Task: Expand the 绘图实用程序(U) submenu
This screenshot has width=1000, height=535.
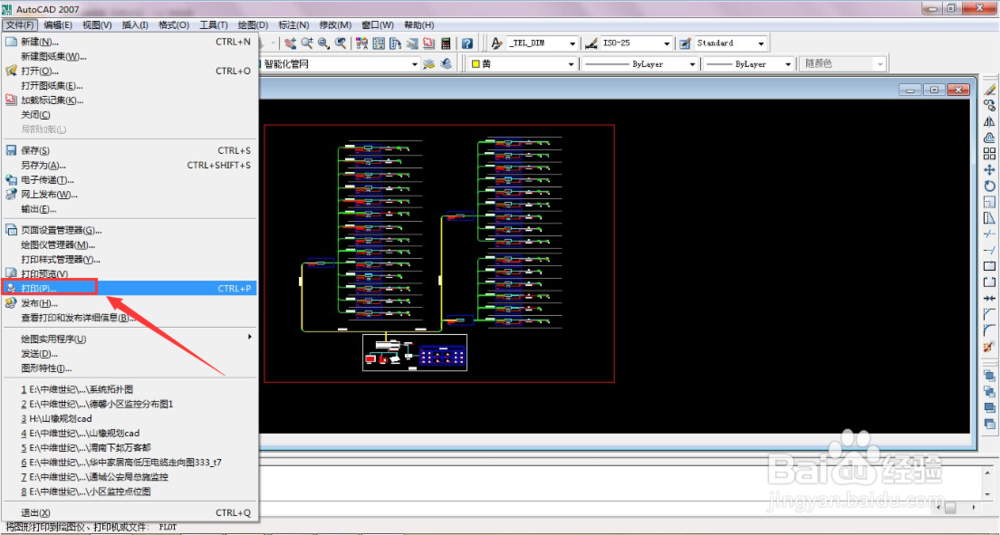Action: click(129, 339)
